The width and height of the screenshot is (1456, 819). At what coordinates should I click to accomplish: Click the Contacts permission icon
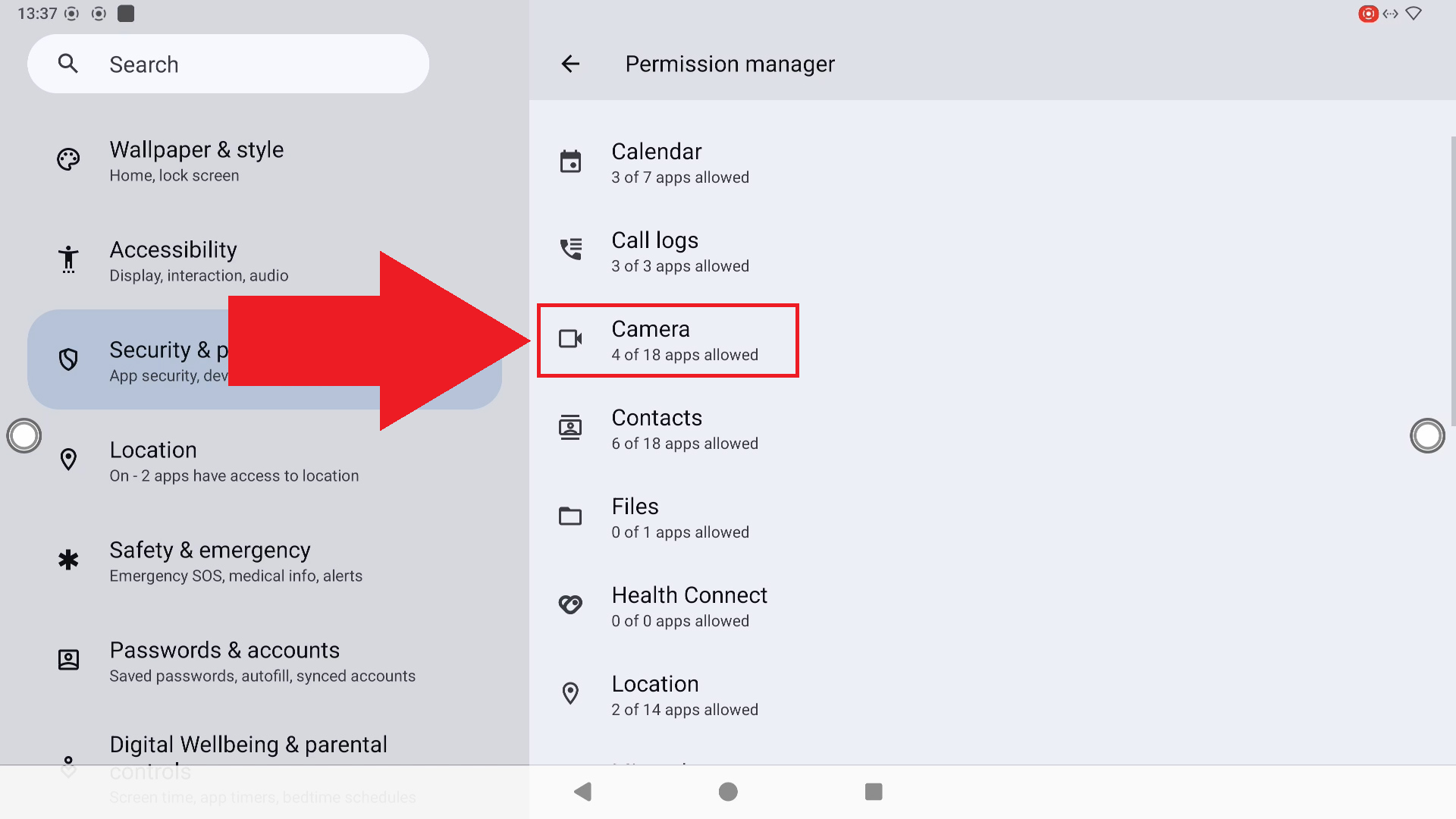(570, 428)
